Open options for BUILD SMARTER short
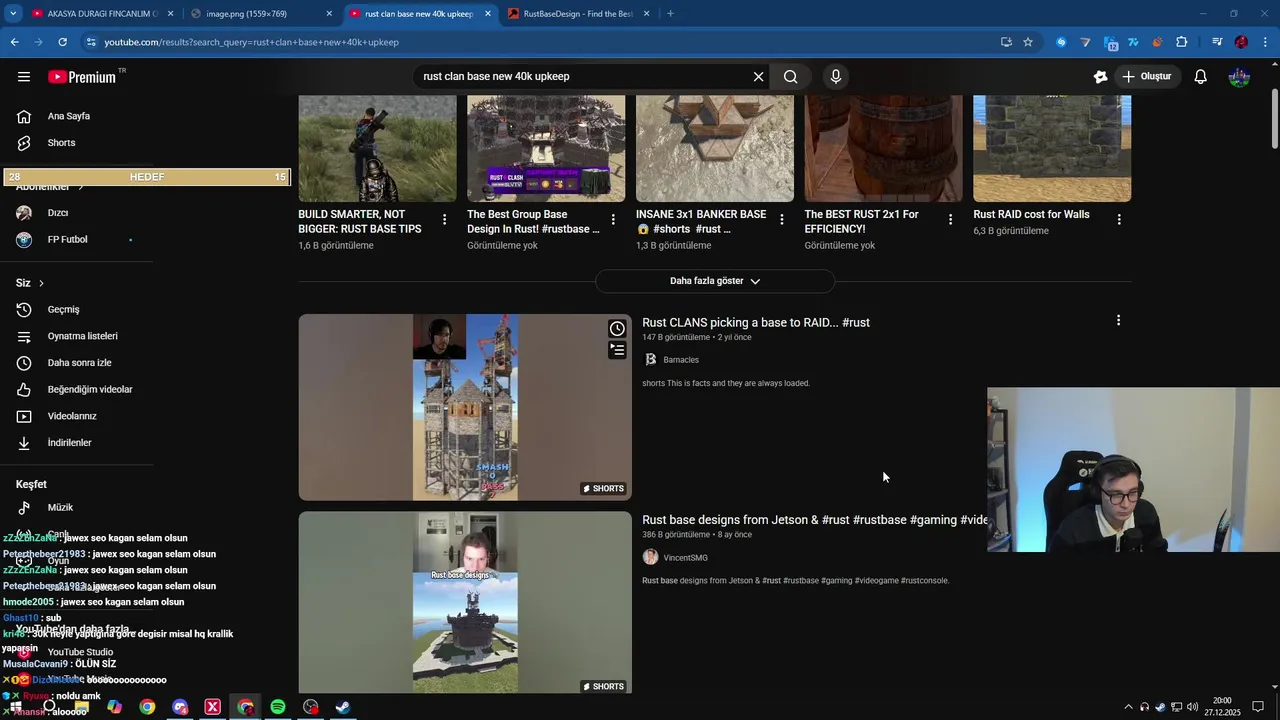 444,220
